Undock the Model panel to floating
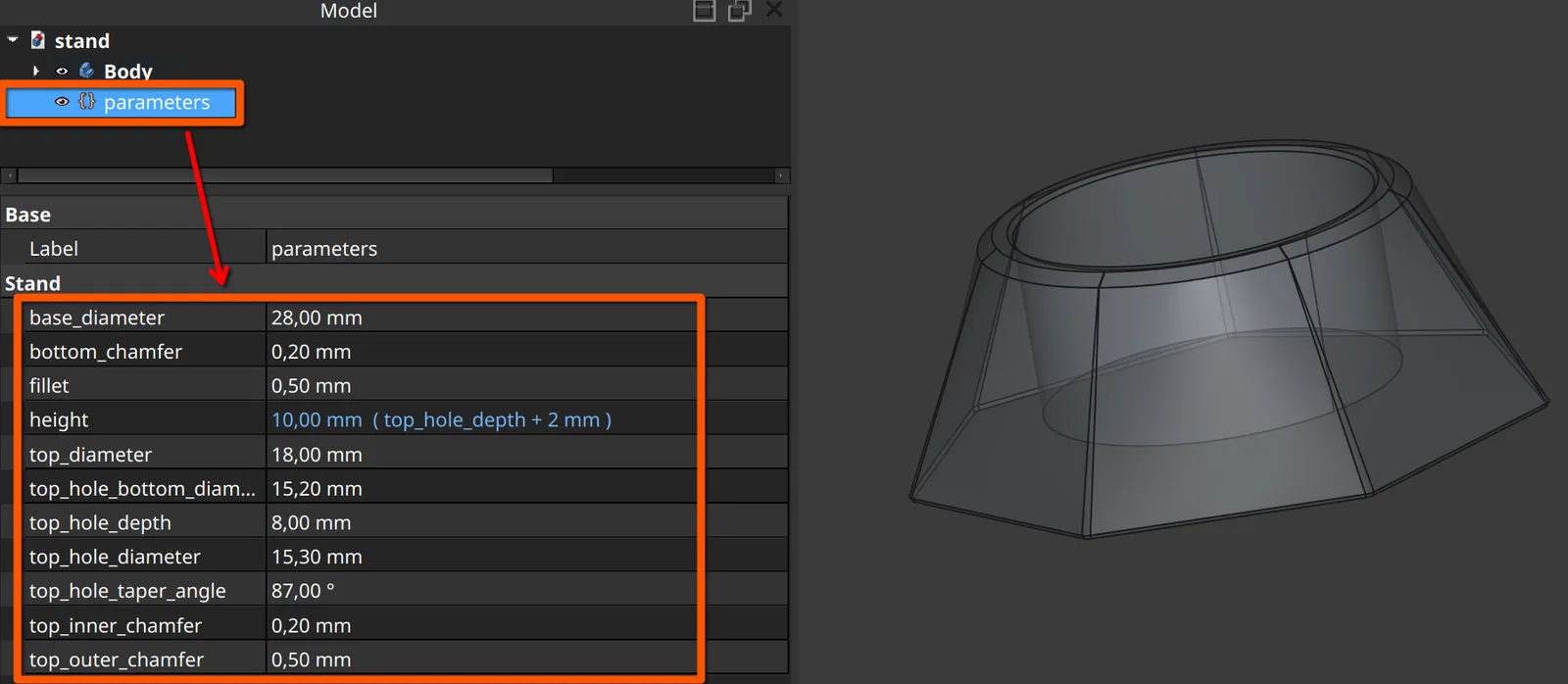The image size is (1568, 684). pyautogui.click(x=740, y=11)
